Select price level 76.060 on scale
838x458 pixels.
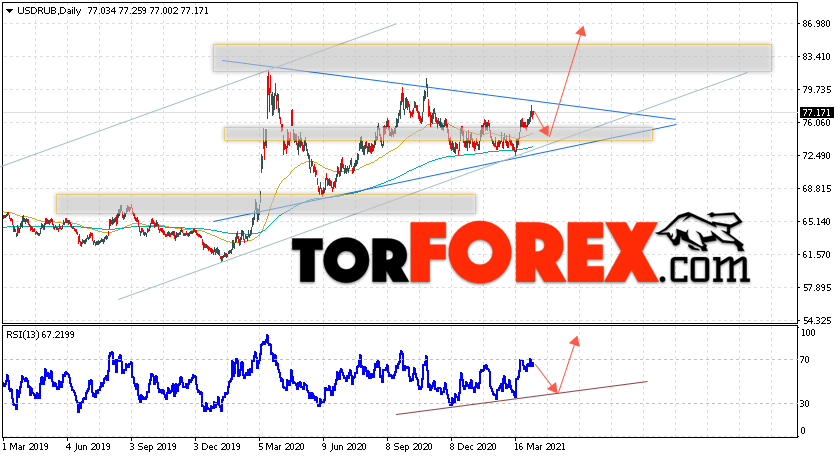click(816, 123)
